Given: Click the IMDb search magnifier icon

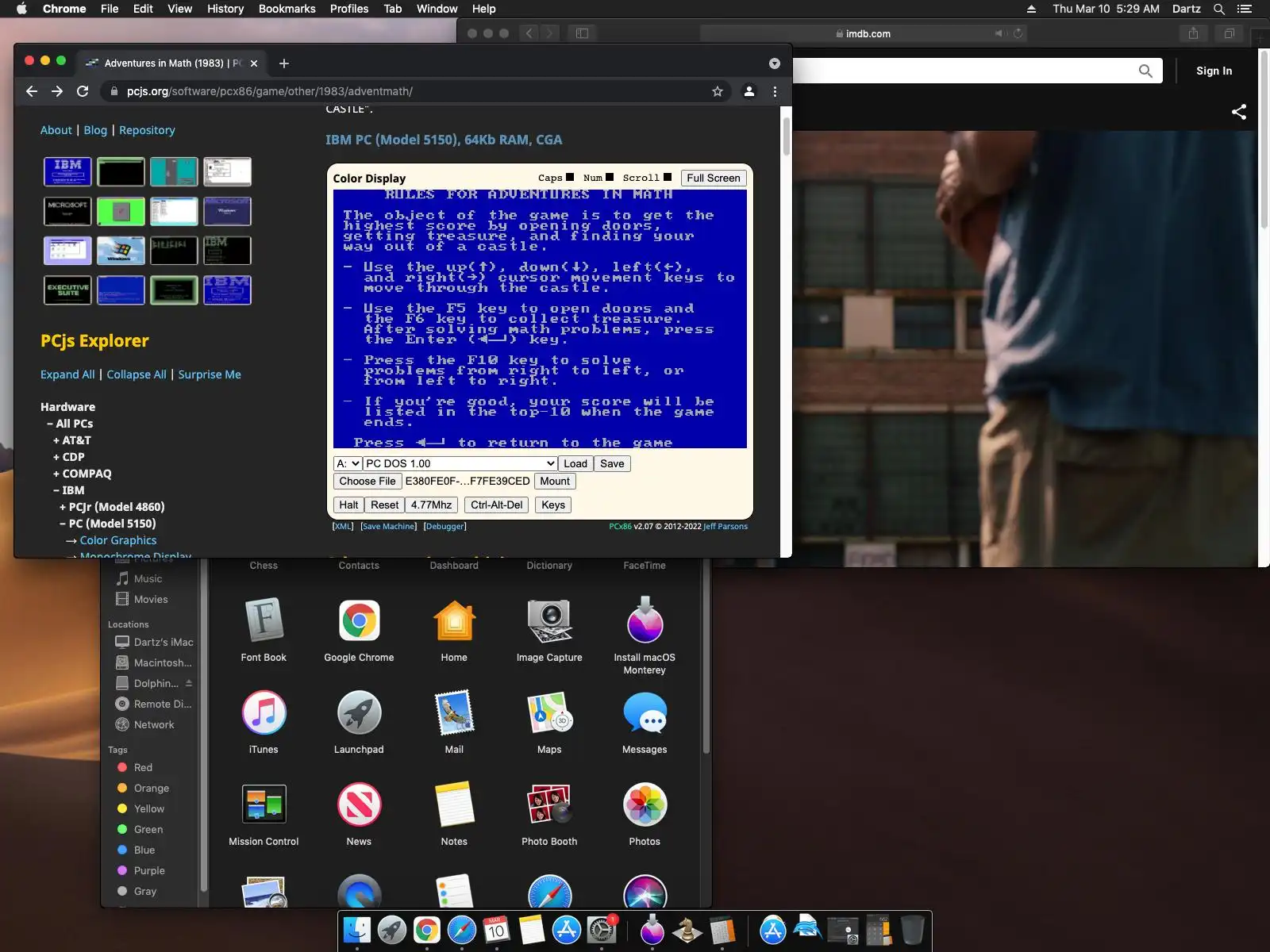Looking at the screenshot, I should click(x=1145, y=71).
